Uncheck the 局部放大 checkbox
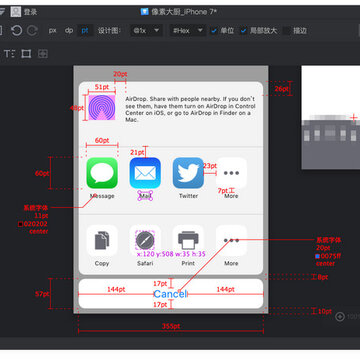Image resolution: width=360 pixels, height=360 pixels. pos(244,31)
